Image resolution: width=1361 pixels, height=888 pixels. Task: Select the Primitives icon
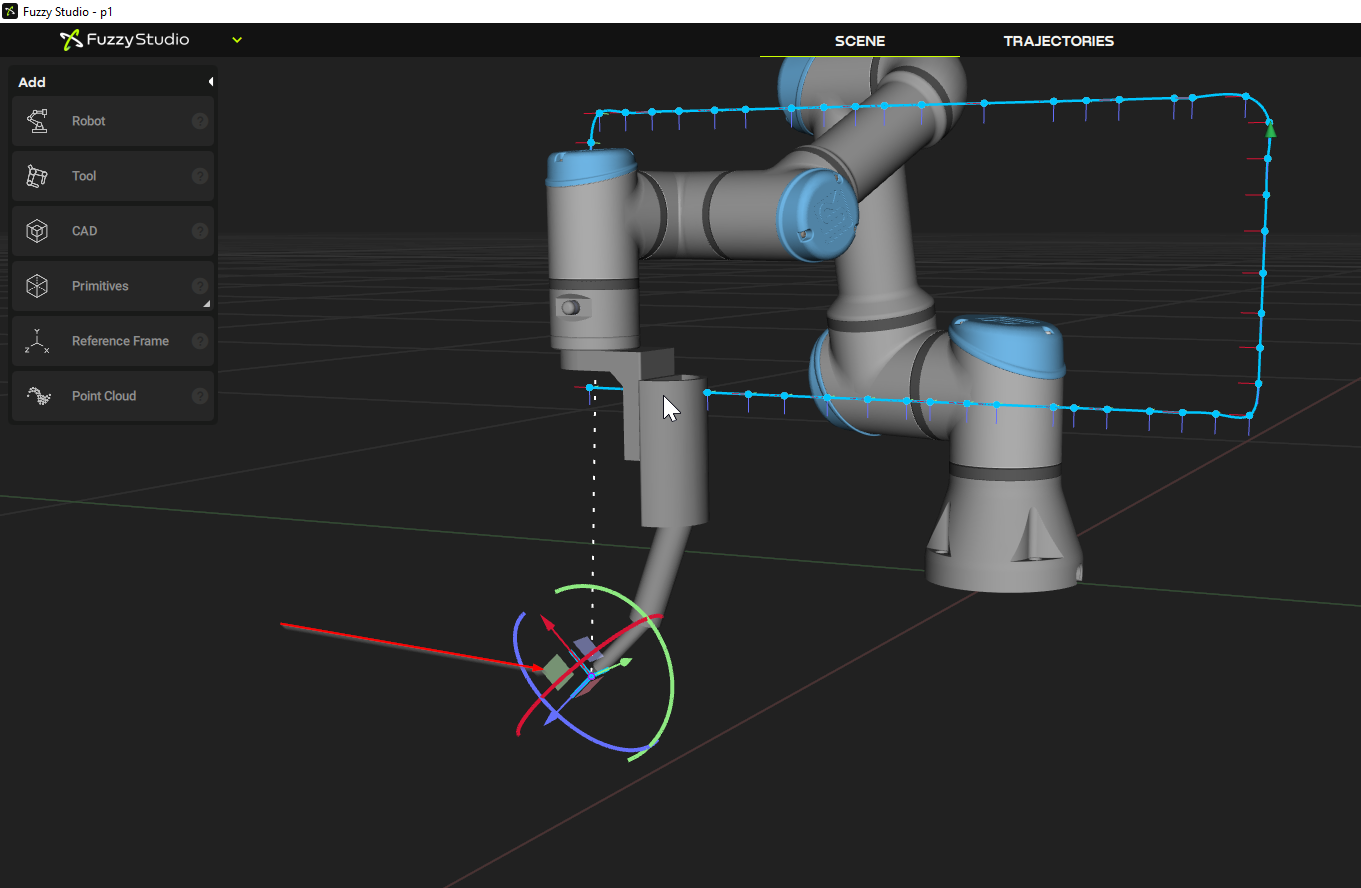pyautogui.click(x=37, y=286)
